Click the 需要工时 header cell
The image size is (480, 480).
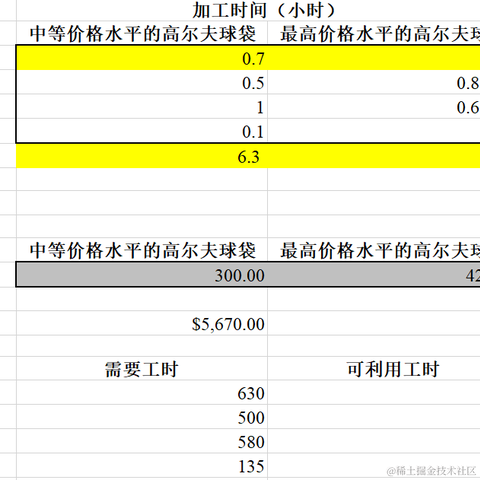tap(142, 369)
